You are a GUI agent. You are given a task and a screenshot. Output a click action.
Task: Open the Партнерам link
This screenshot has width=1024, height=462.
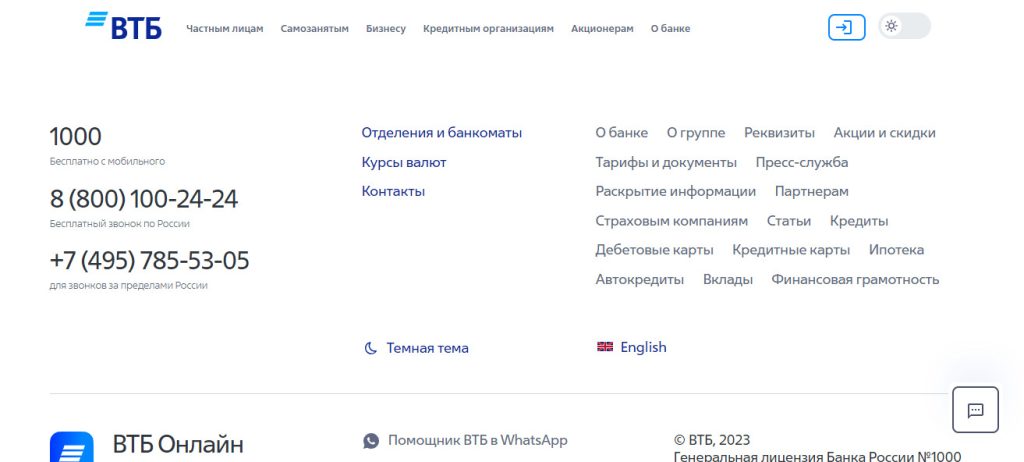click(812, 191)
